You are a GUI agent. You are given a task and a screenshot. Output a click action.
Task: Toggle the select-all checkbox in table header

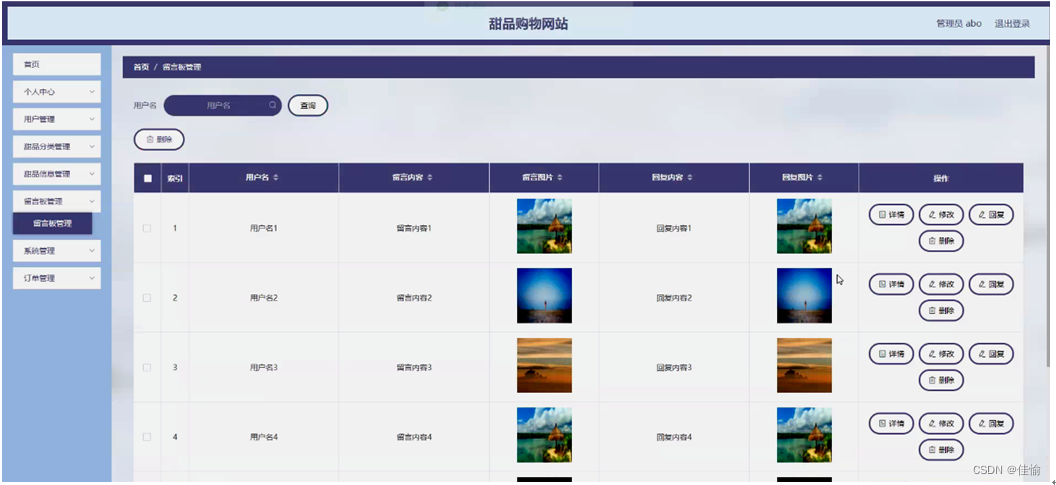147,179
